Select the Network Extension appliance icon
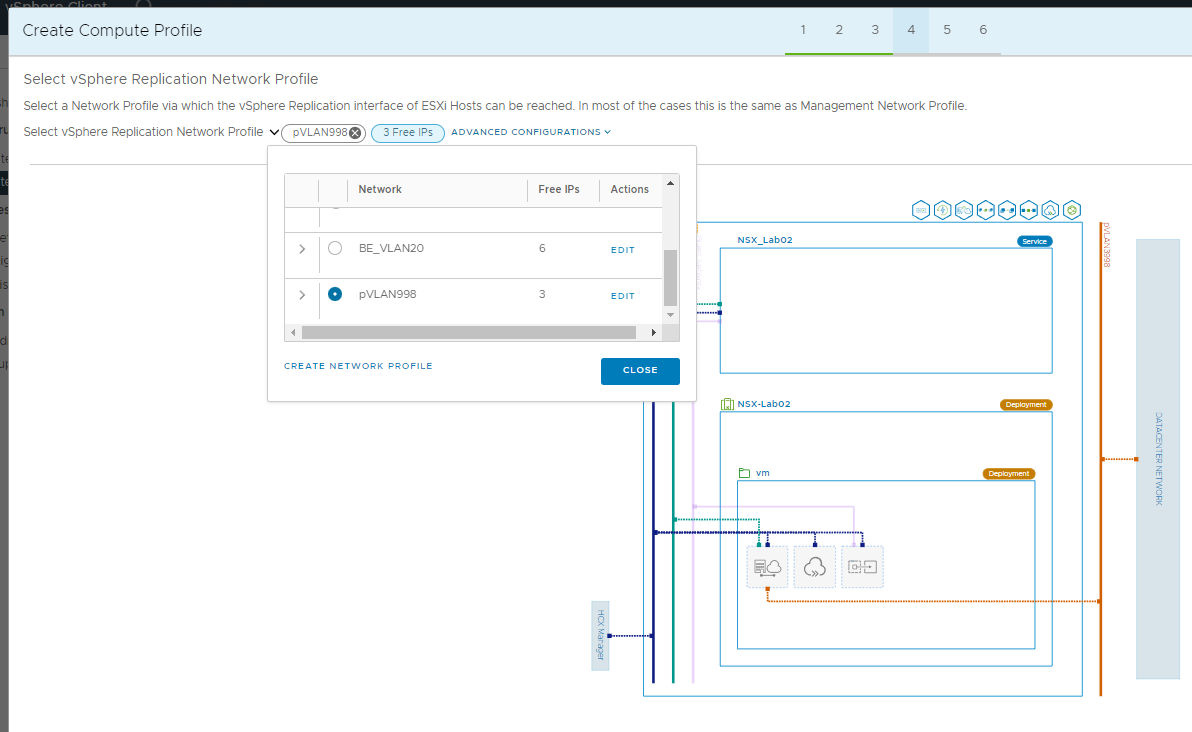This screenshot has height=732, width=1192. [862, 567]
